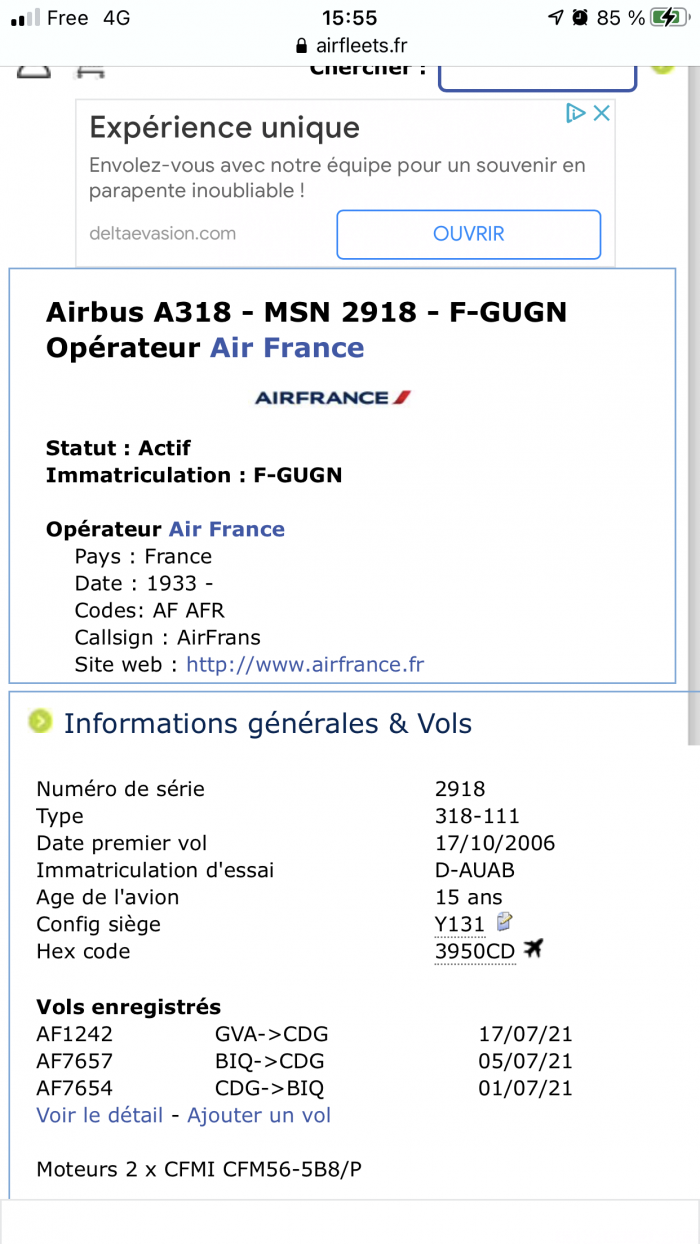
Task: Tap the green arrow icon before Informations générales
Action: tap(40, 721)
